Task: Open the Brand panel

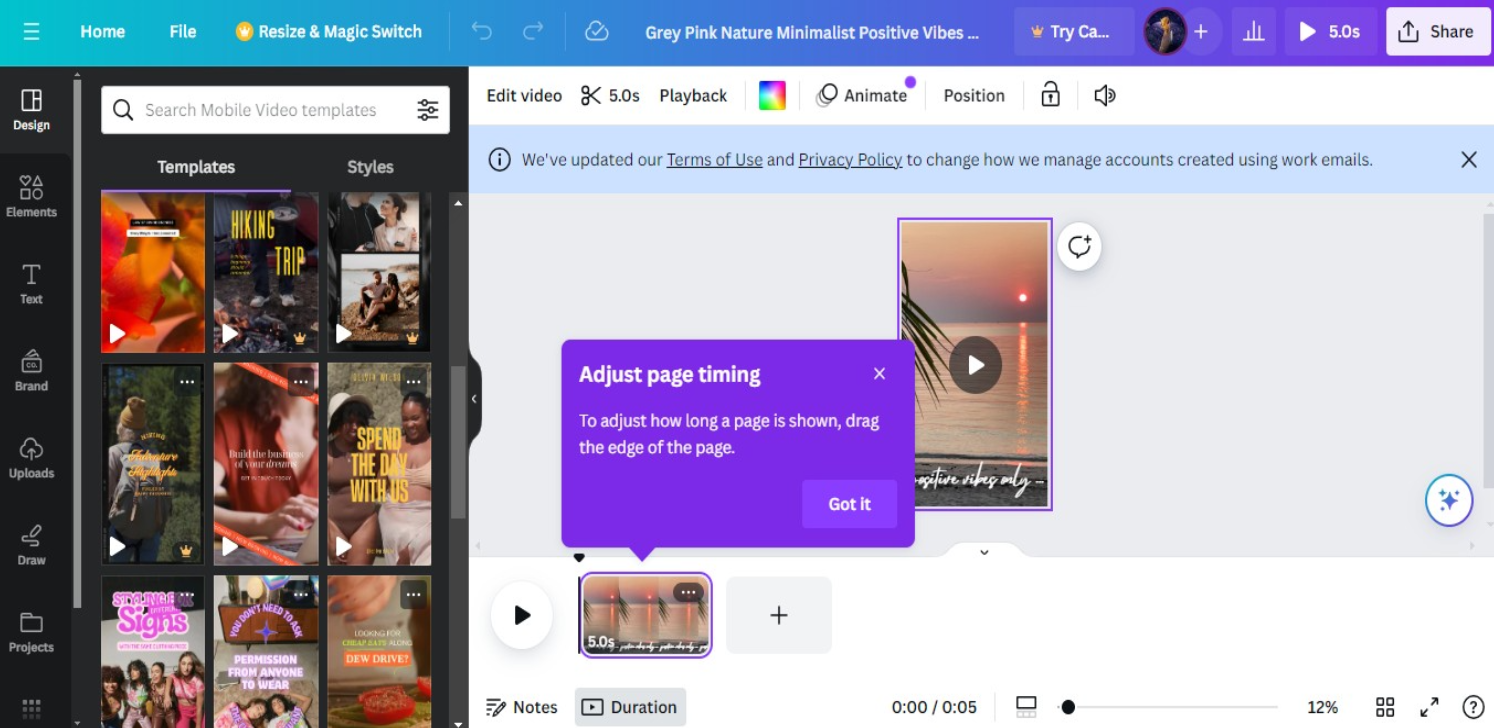Action: click(31, 371)
